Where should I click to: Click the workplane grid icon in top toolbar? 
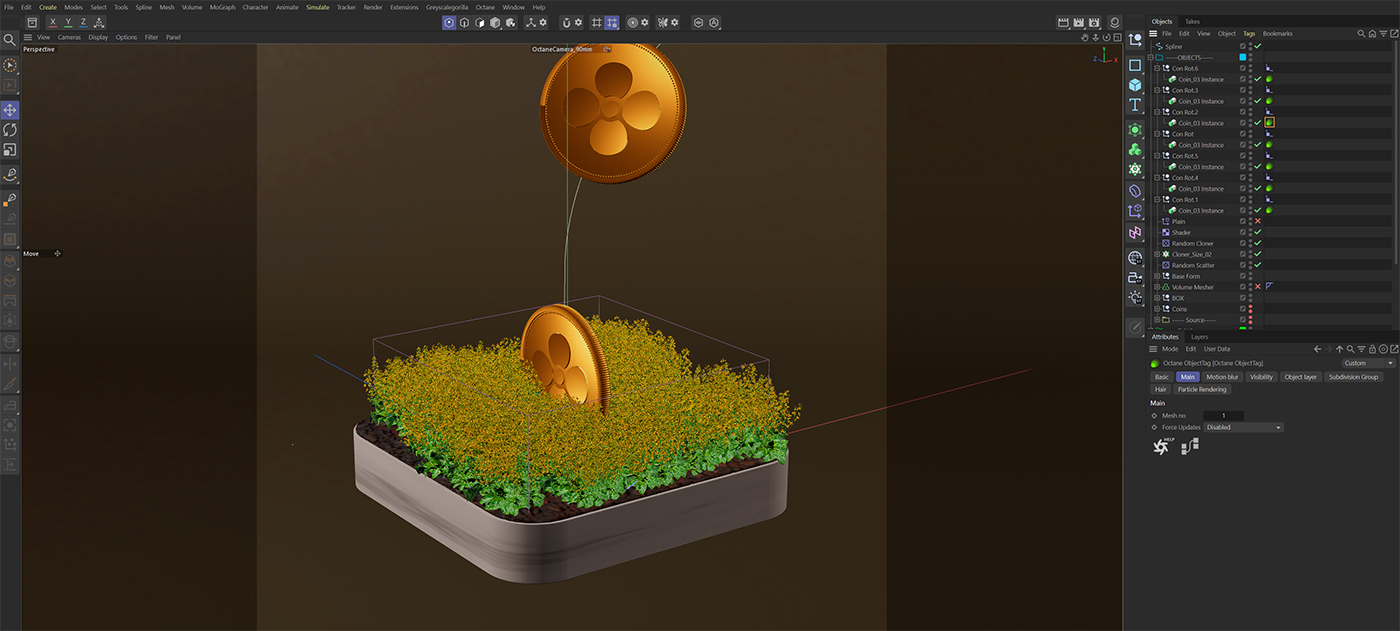click(x=596, y=22)
